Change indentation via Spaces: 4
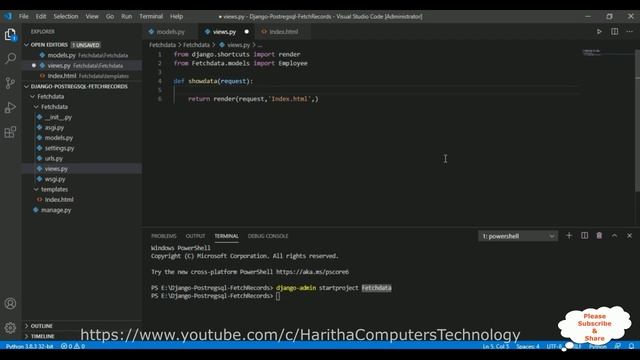 (528, 346)
